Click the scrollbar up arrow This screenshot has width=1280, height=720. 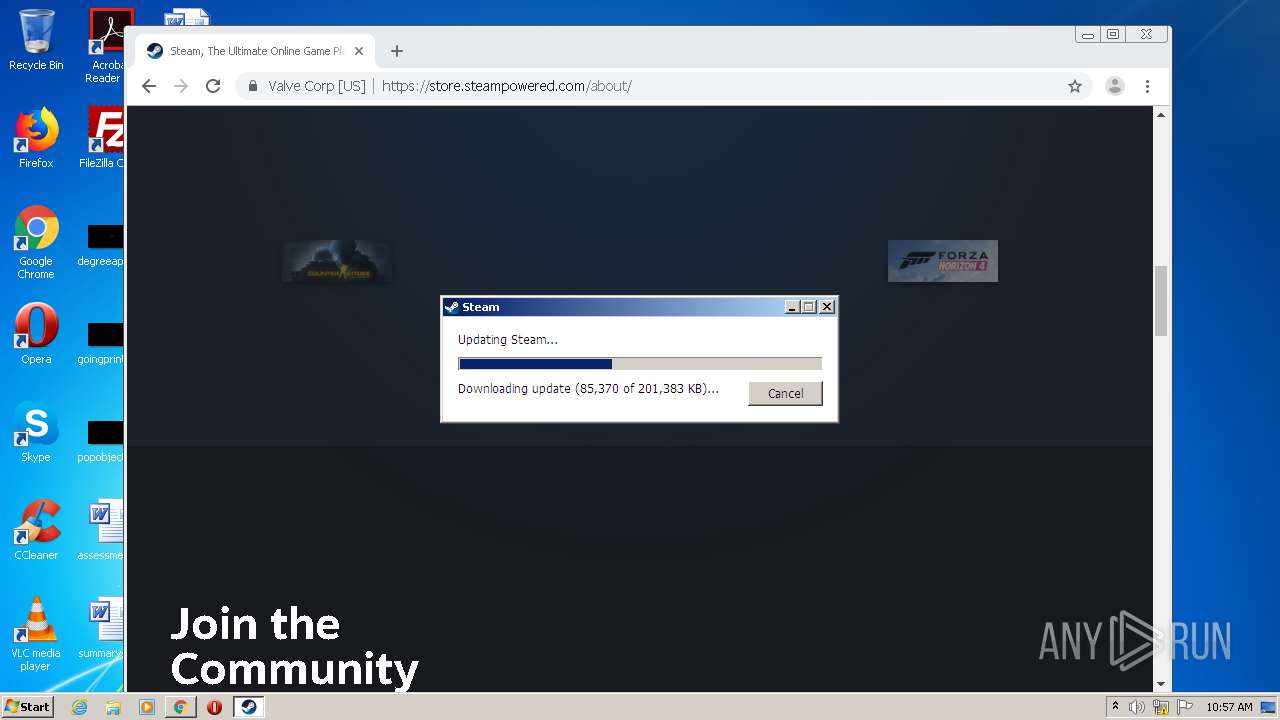point(1161,115)
